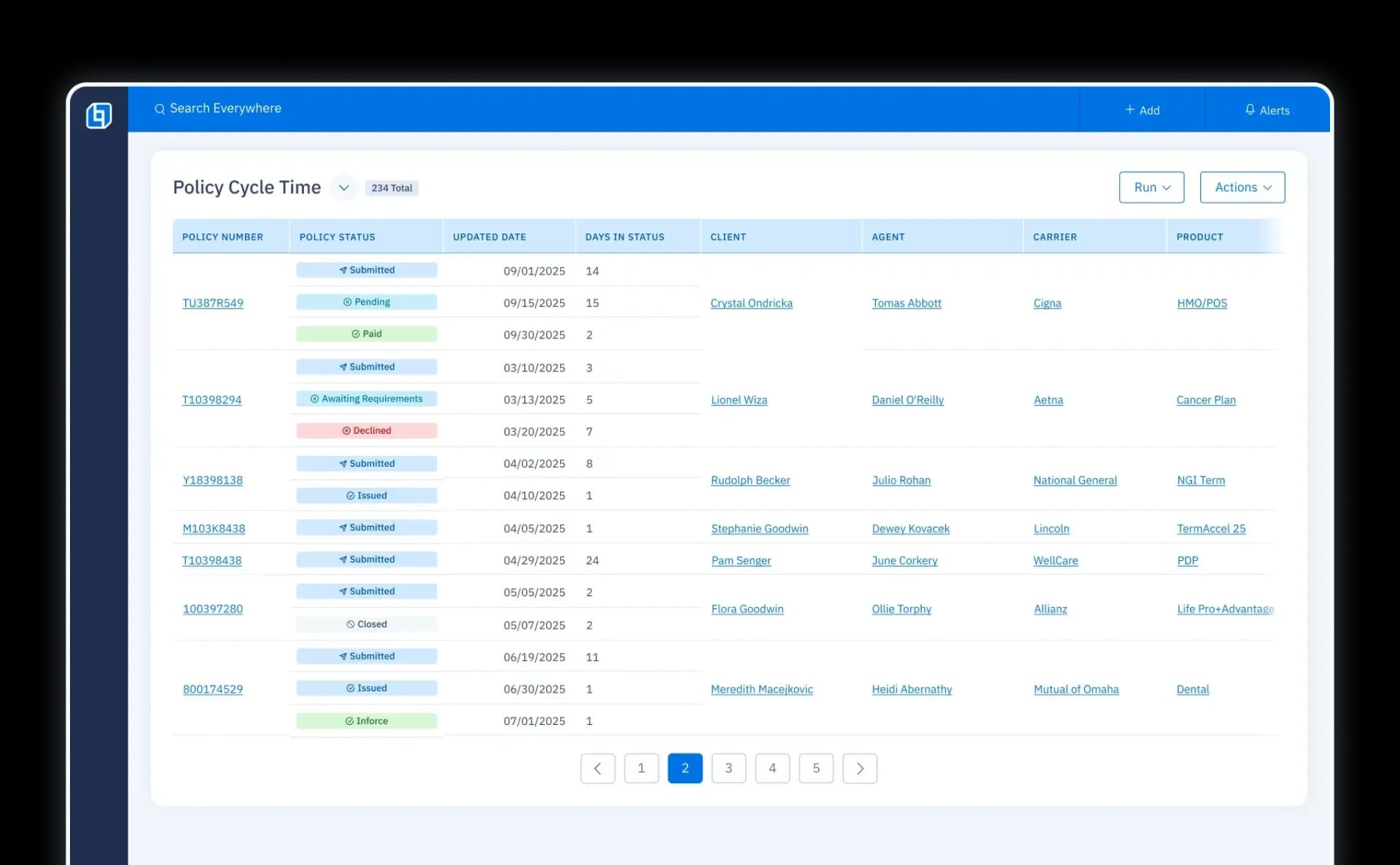Click inside the Search Everywhere field
This screenshot has height=865, width=1400.
coord(226,108)
